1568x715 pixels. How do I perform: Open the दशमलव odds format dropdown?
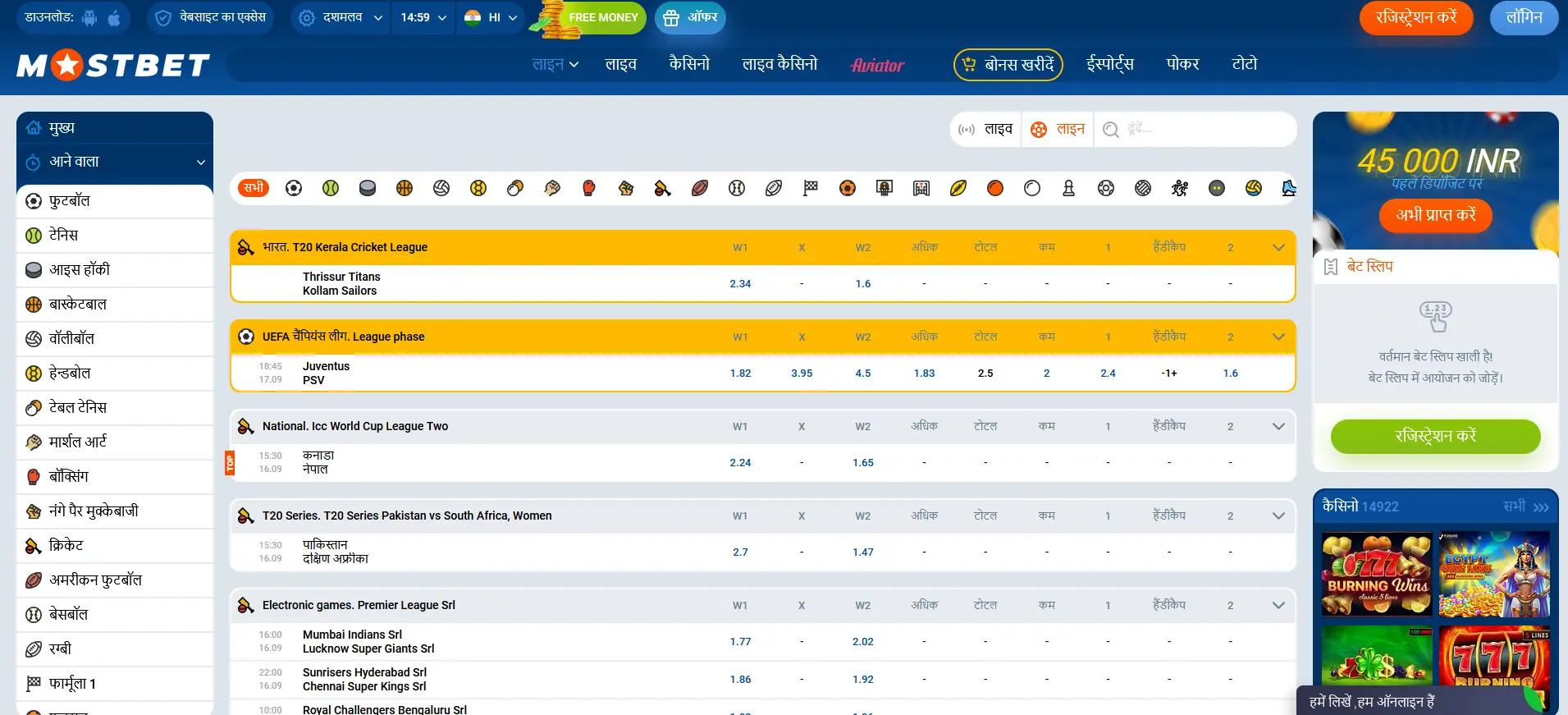(341, 17)
